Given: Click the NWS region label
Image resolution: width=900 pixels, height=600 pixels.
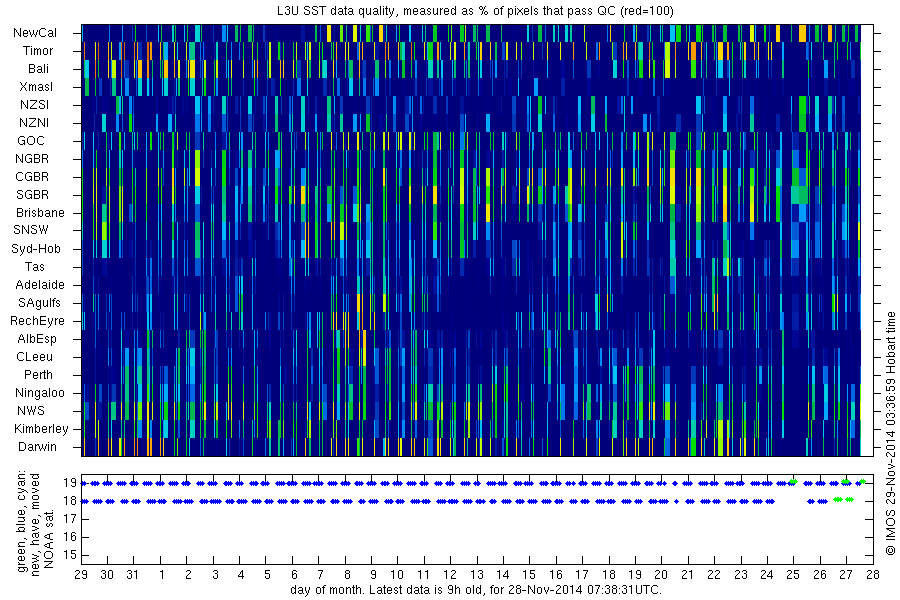Looking at the screenshot, I should [31, 411].
